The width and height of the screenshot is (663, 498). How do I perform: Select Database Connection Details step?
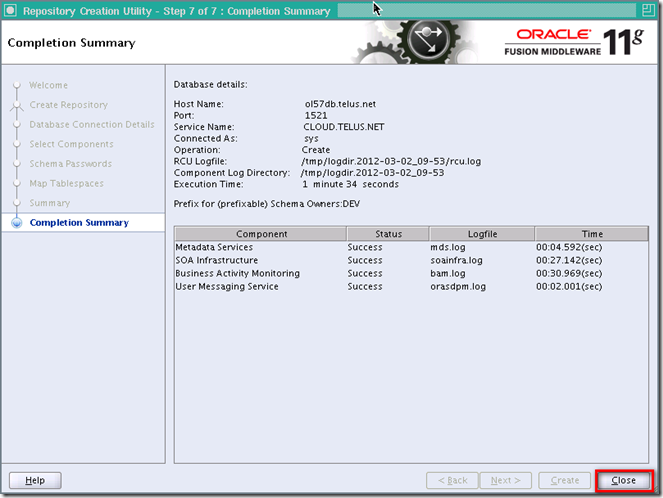pyautogui.click(x=92, y=124)
